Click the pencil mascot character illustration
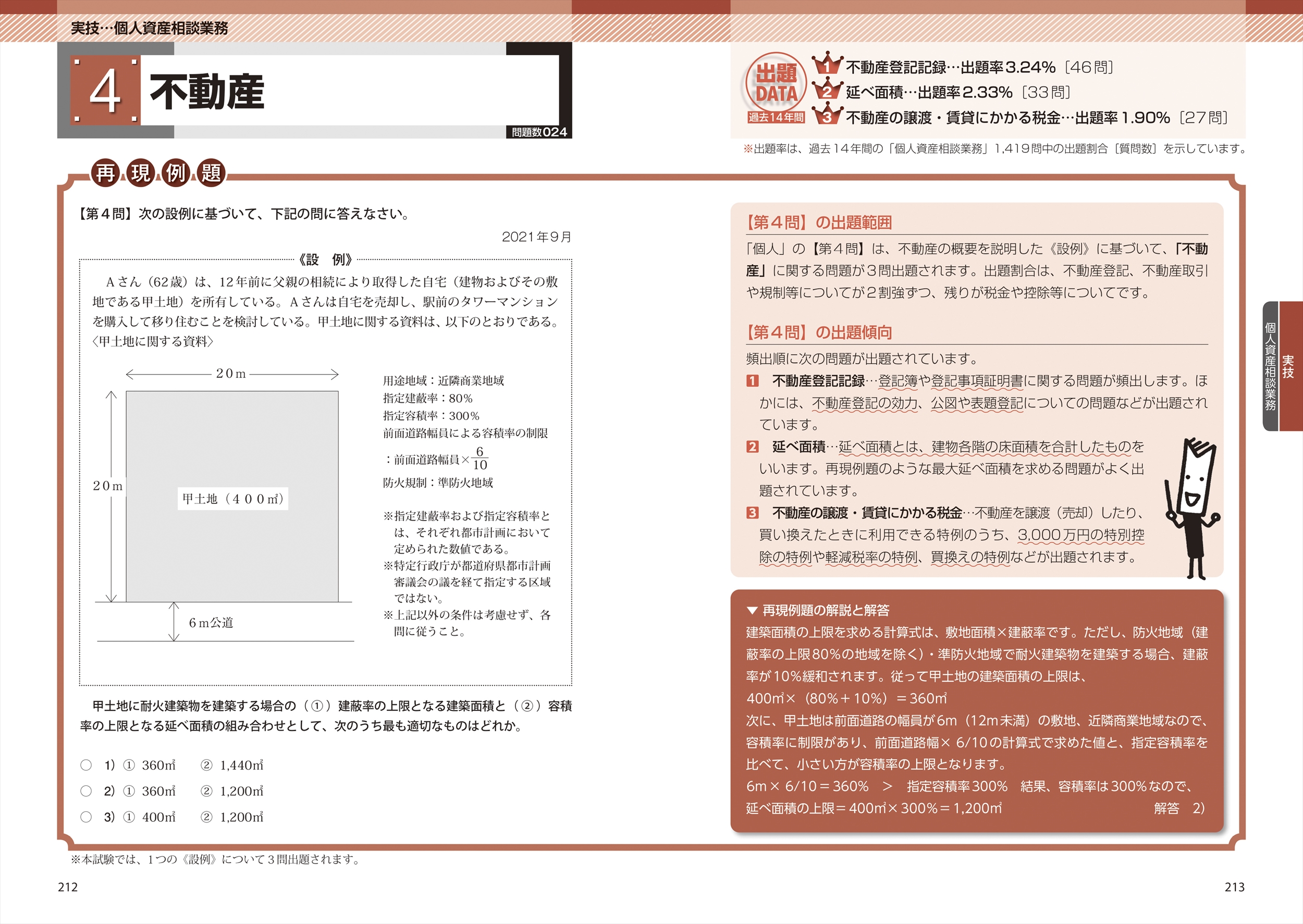This screenshot has width=1303, height=924. click(x=1192, y=508)
